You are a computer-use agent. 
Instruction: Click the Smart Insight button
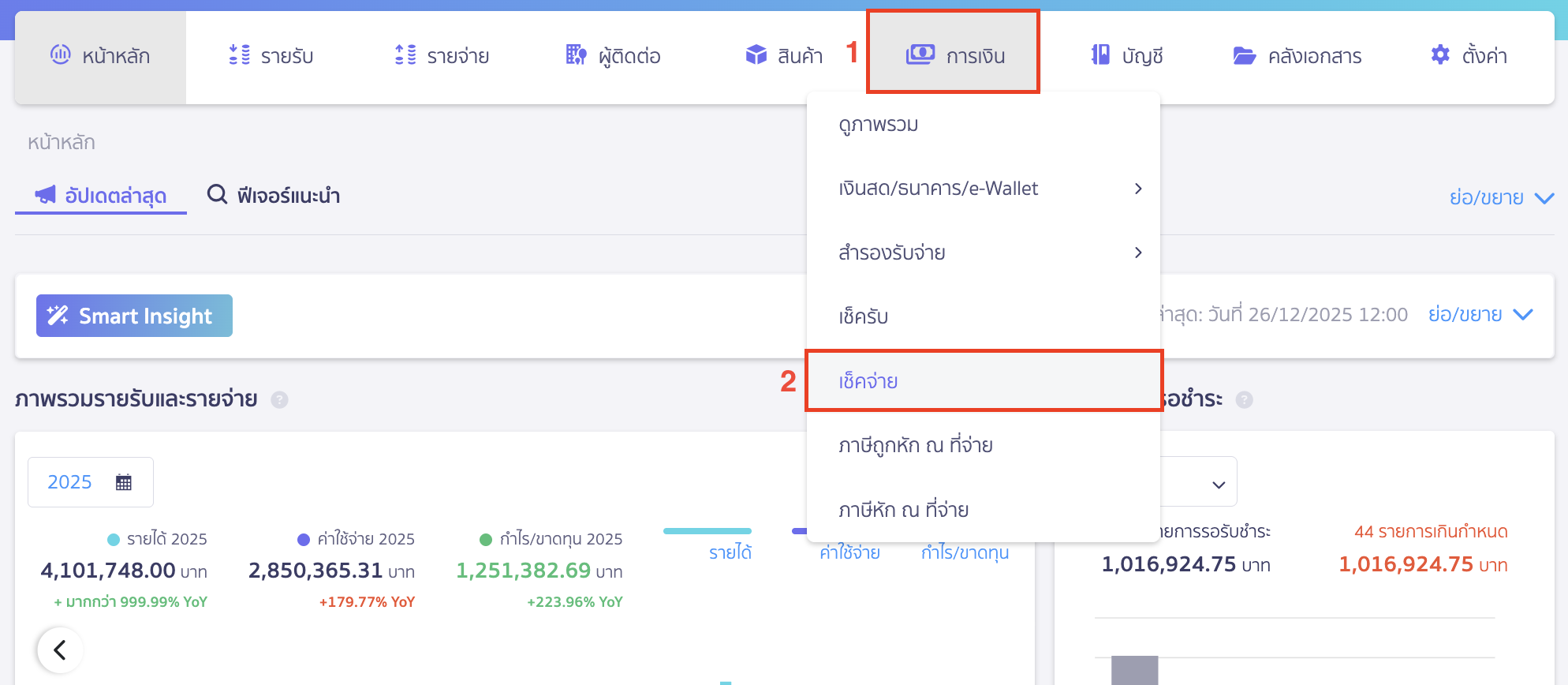134,316
